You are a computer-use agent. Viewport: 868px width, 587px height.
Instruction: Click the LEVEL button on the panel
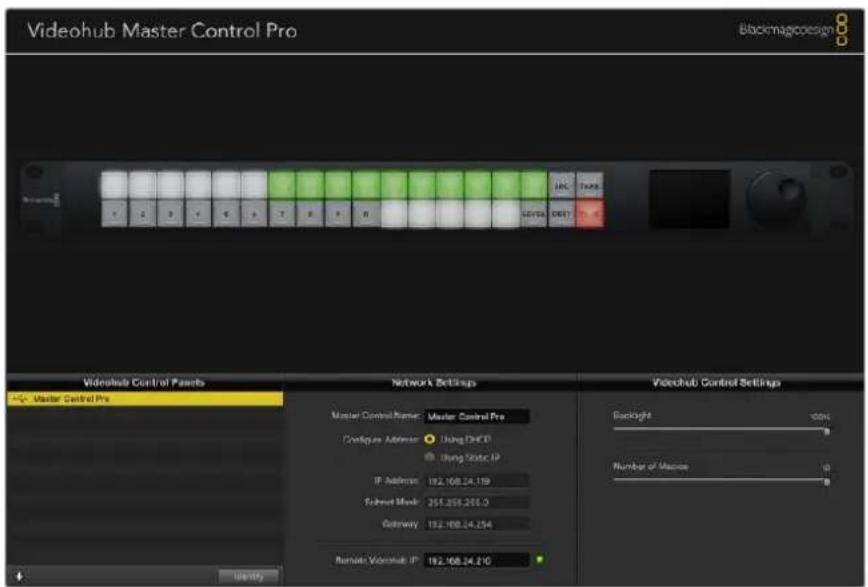coord(533,214)
